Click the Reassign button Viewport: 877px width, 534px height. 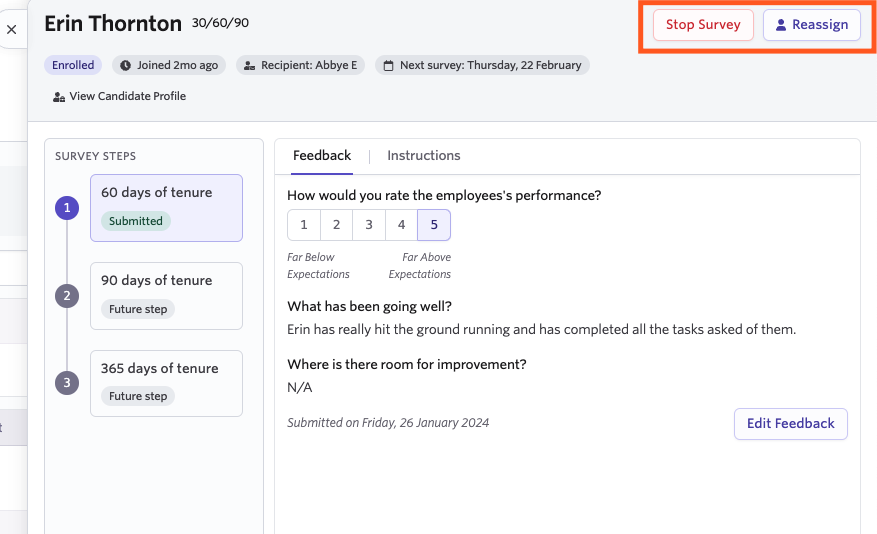pos(812,25)
